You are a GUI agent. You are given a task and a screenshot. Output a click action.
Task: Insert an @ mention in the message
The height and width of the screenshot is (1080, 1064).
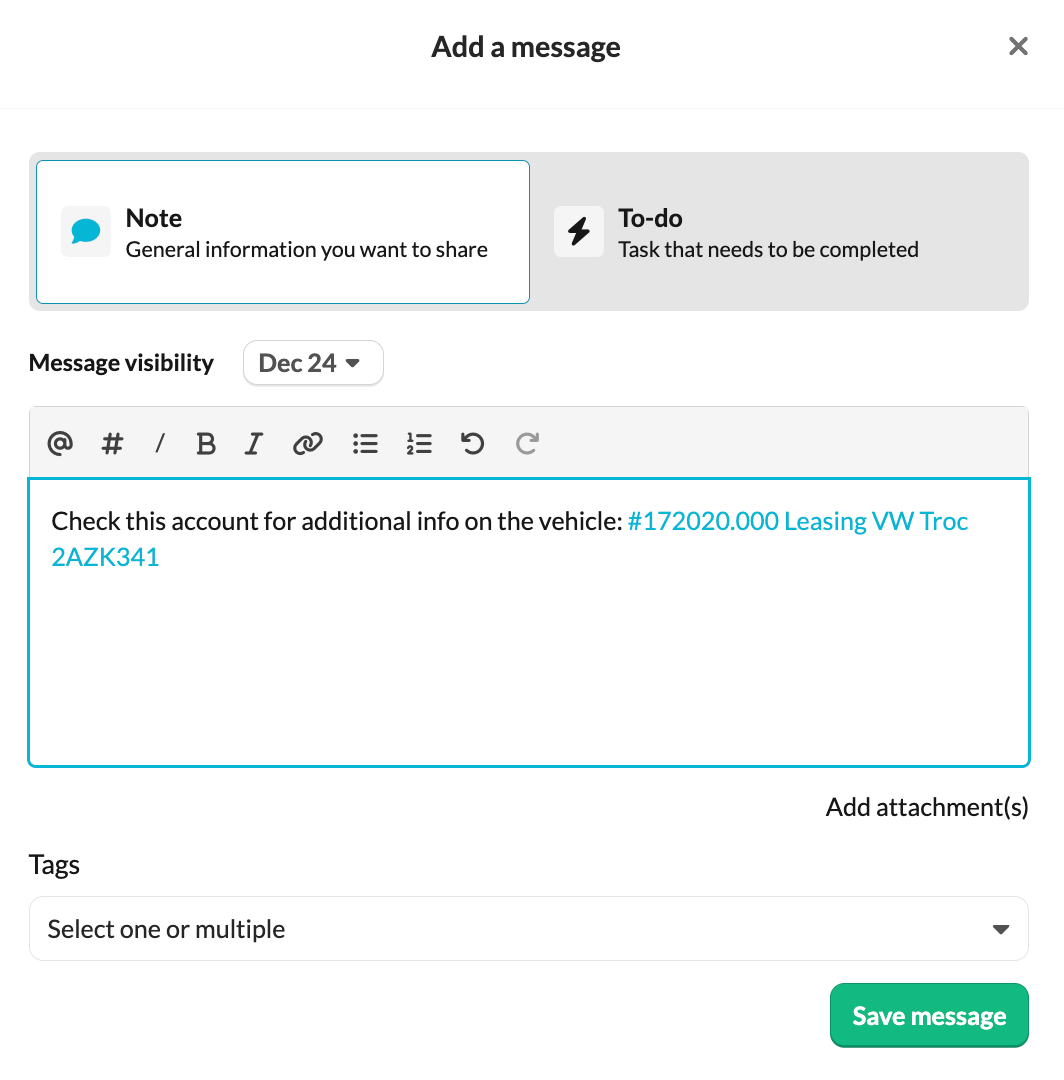tap(60, 443)
